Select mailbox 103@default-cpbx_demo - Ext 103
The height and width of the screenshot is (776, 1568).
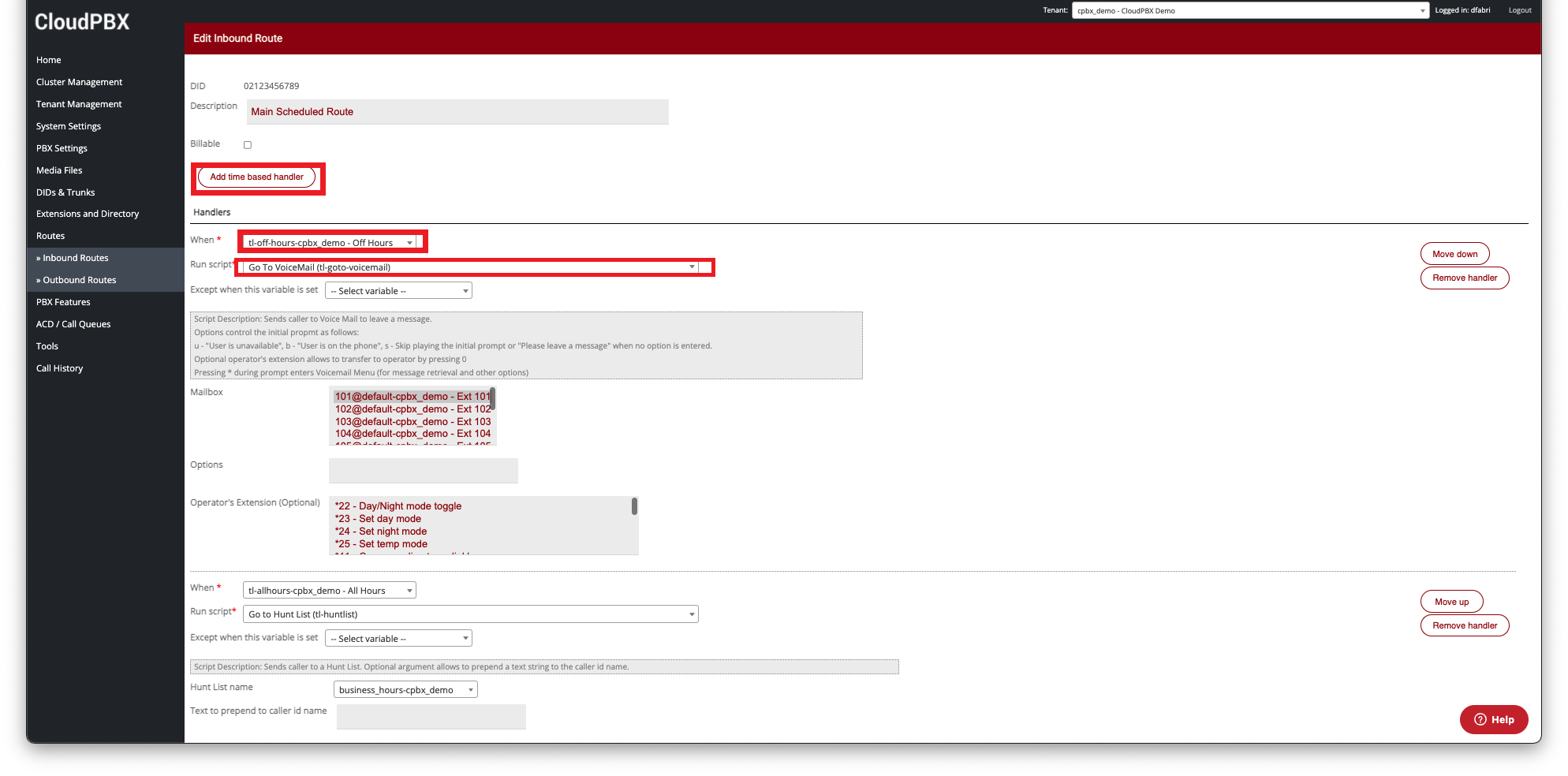pyautogui.click(x=413, y=422)
